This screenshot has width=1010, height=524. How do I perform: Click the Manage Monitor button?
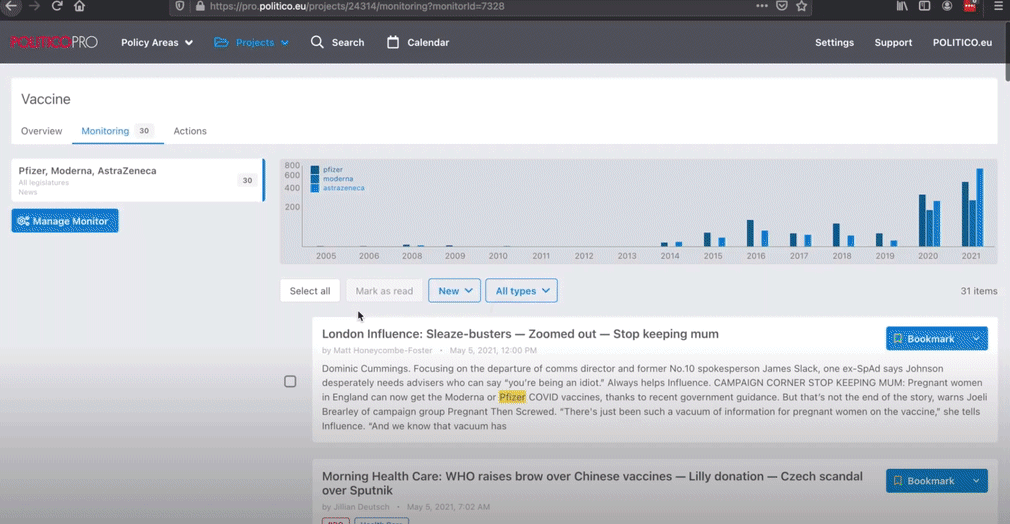tap(65, 221)
